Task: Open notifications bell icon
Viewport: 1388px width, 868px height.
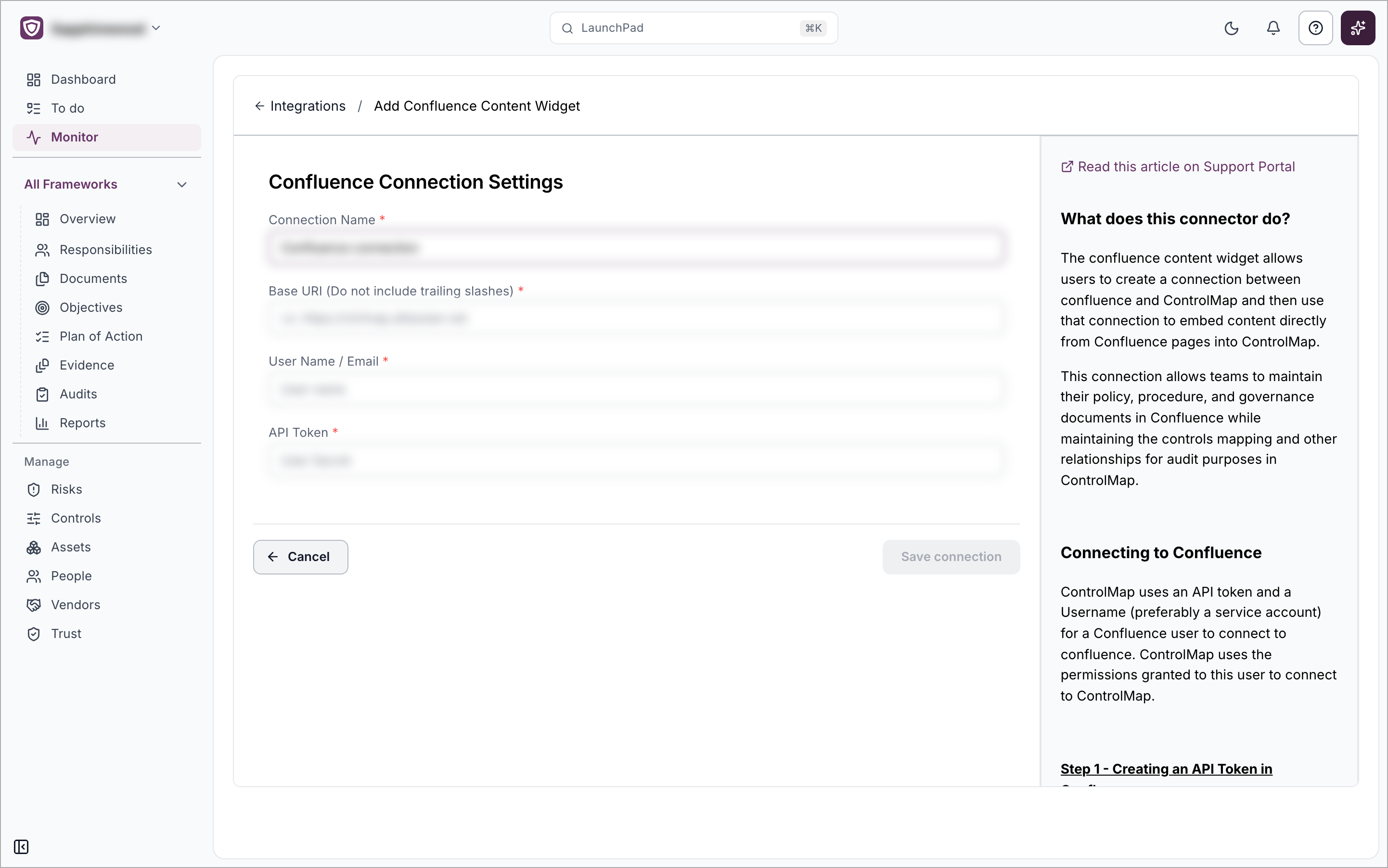Action: (1273, 28)
